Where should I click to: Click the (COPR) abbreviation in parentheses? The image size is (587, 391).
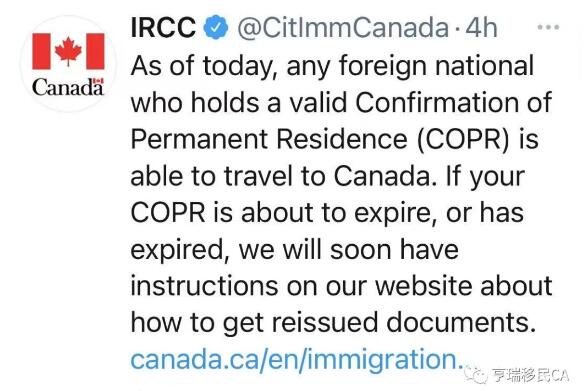(464, 139)
